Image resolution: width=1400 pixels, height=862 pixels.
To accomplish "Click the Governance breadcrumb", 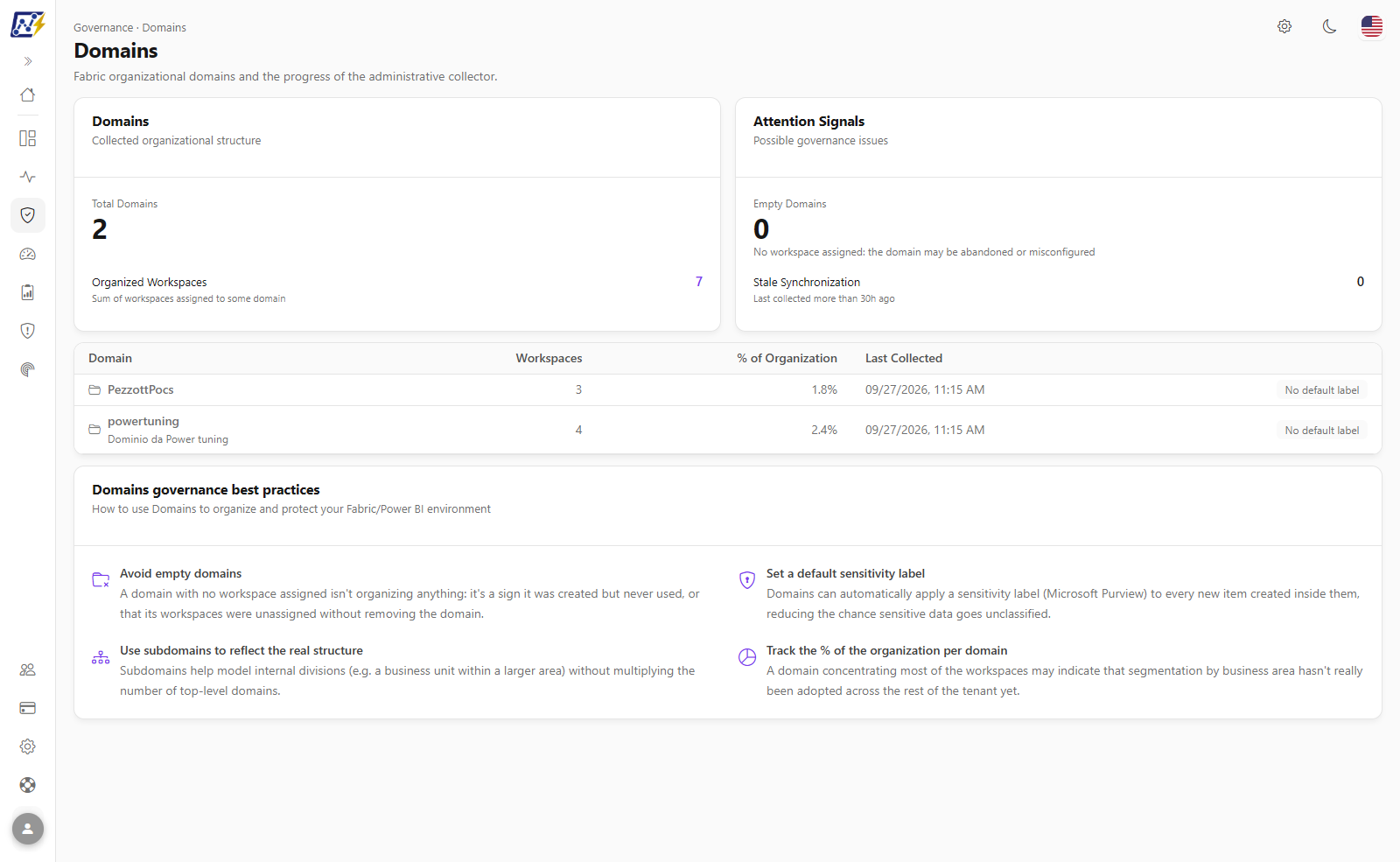I will pos(103,28).
